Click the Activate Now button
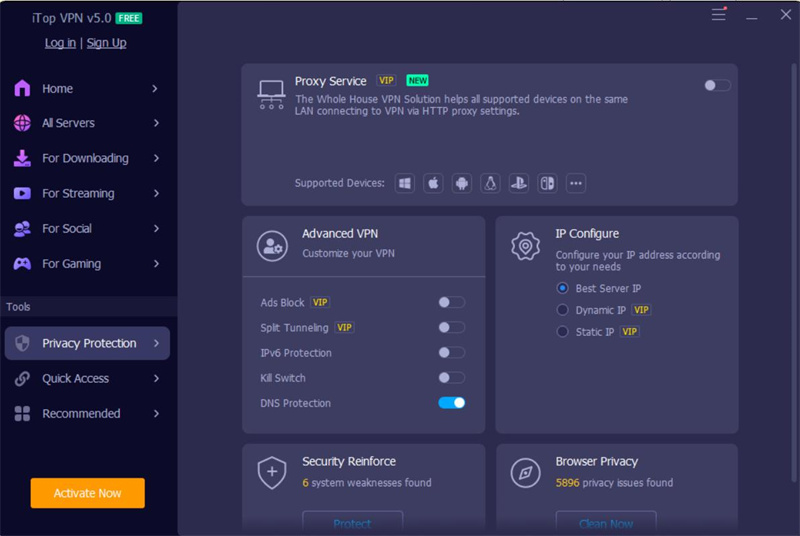Viewport: 800px width, 536px height. [87, 493]
